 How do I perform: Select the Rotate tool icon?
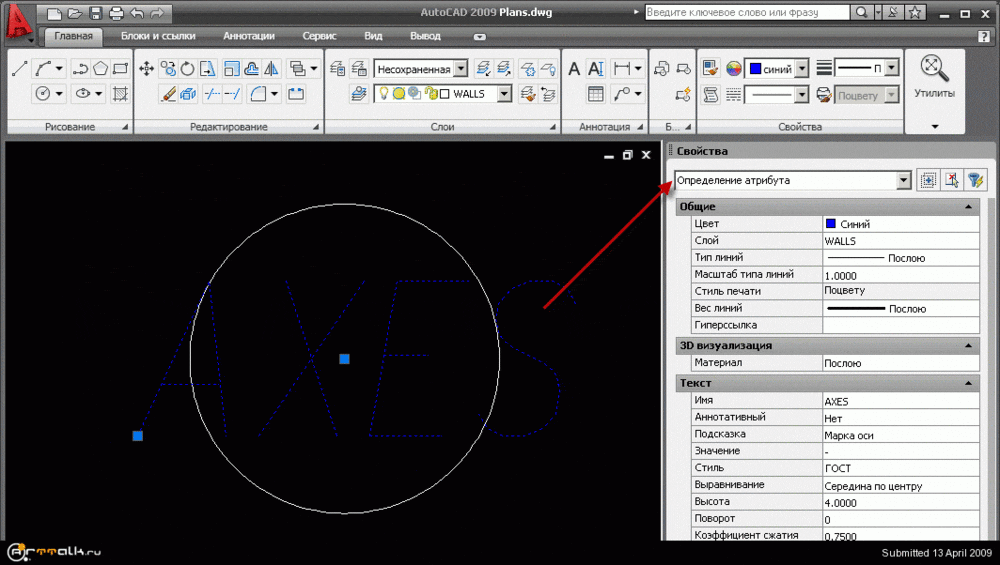pos(187,68)
